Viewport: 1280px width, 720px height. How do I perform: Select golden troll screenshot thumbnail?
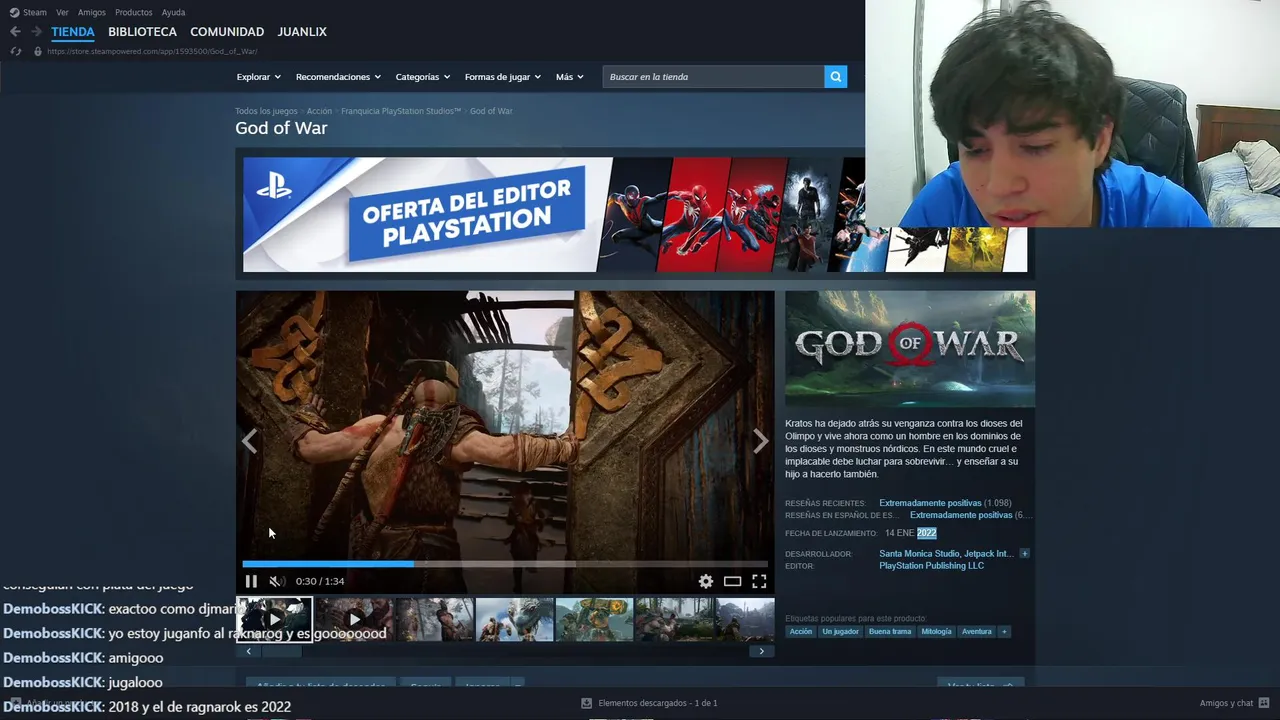point(594,619)
